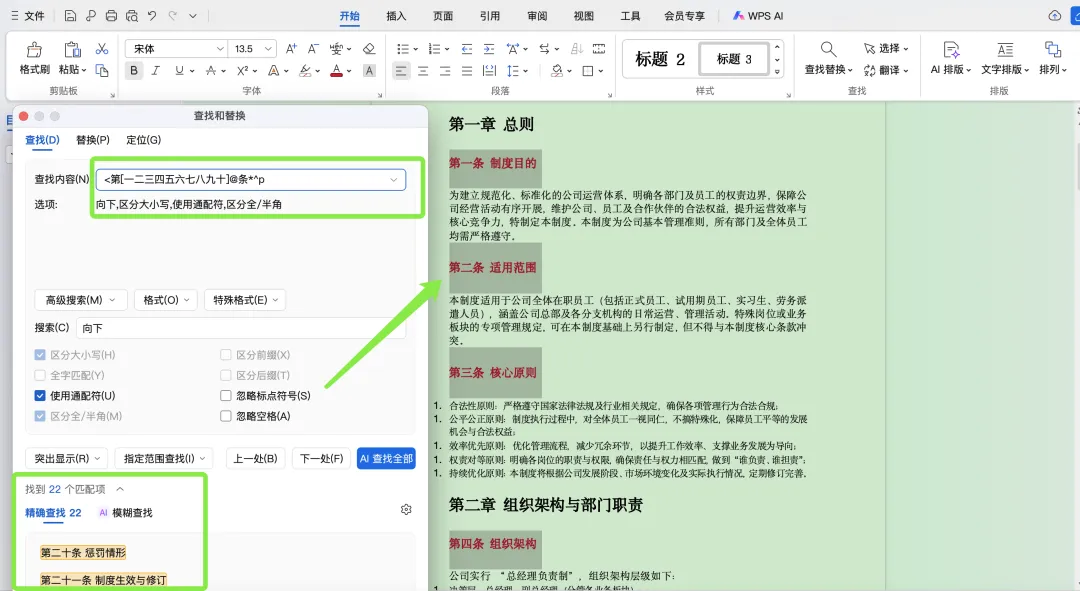
Task: Open 特殊格式(E) dropdown
Action: click(x=245, y=300)
